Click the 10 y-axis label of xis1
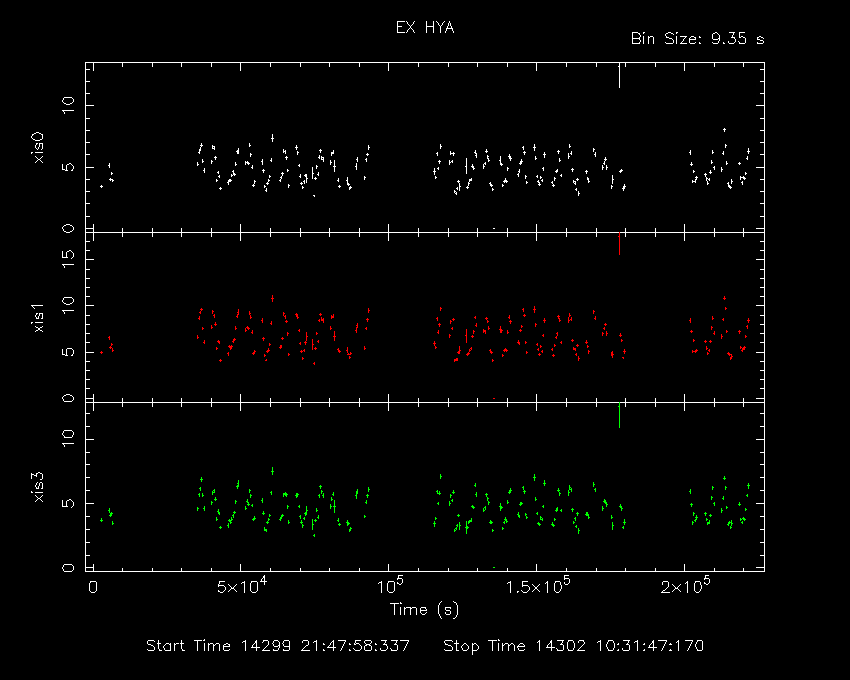Screen dimensions: 850x680 click(68, 305)
